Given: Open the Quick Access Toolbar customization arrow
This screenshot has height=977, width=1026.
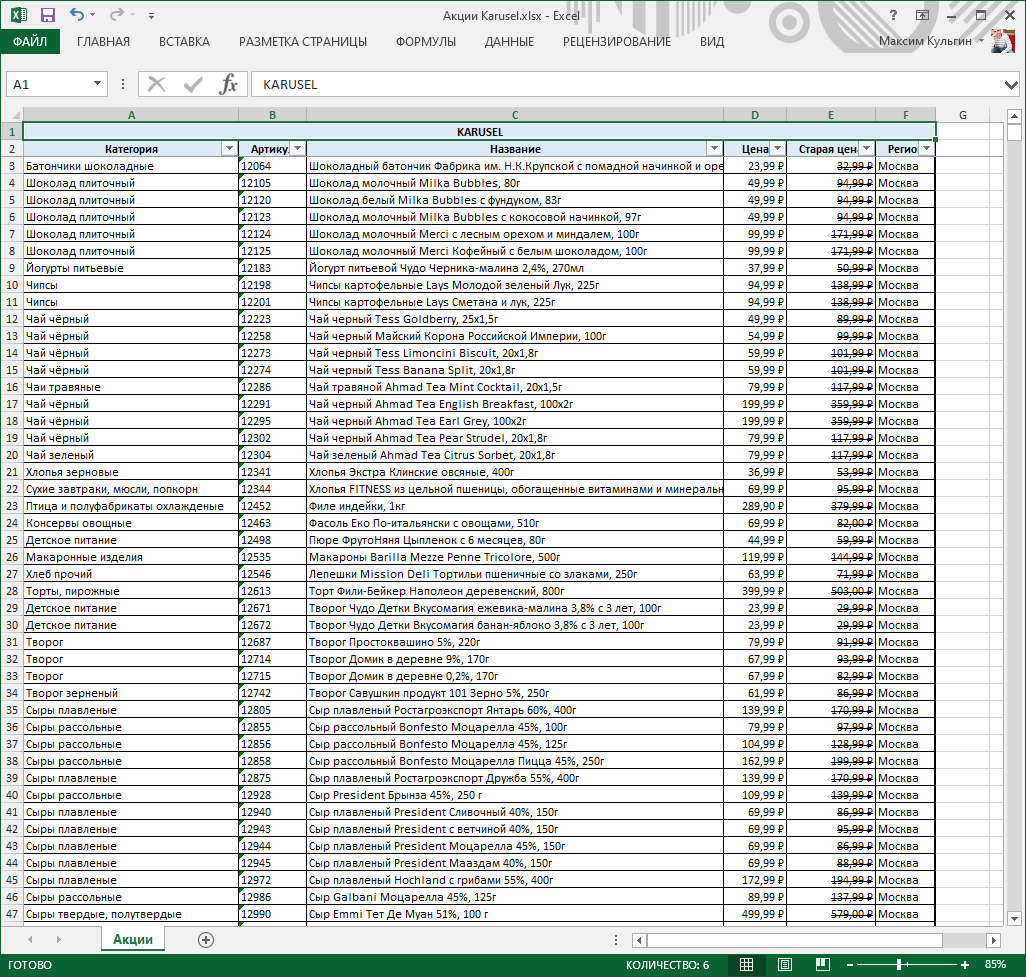Looking at the screenshot, I should [x=151, y=15].
